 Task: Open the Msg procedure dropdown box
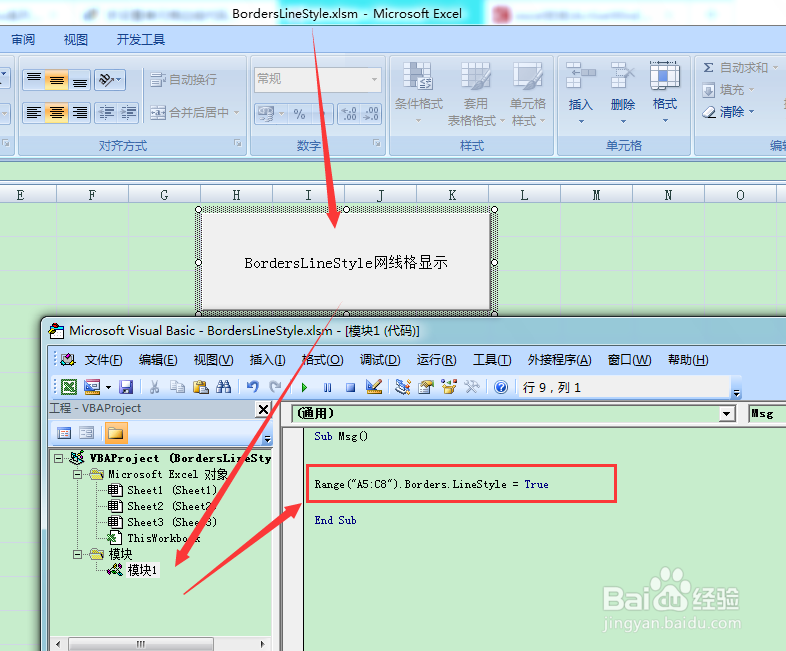point(767,413)
